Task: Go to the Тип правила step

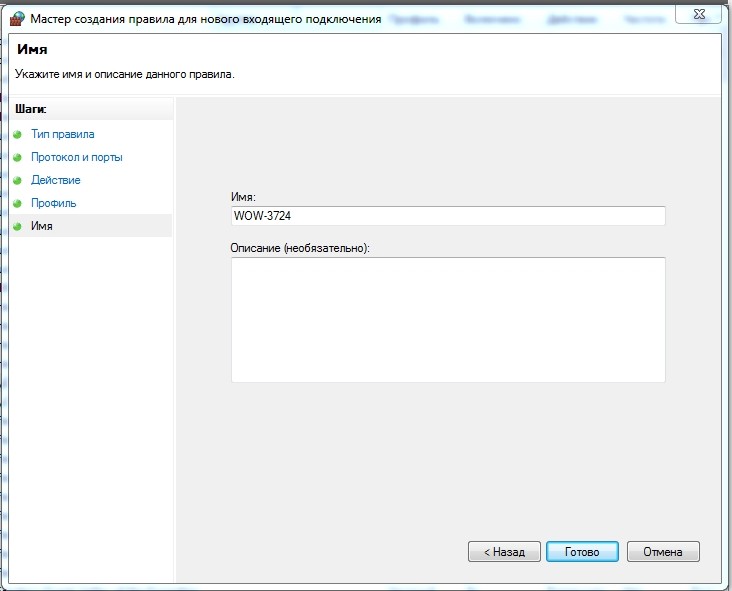Action: pos(63,135)
